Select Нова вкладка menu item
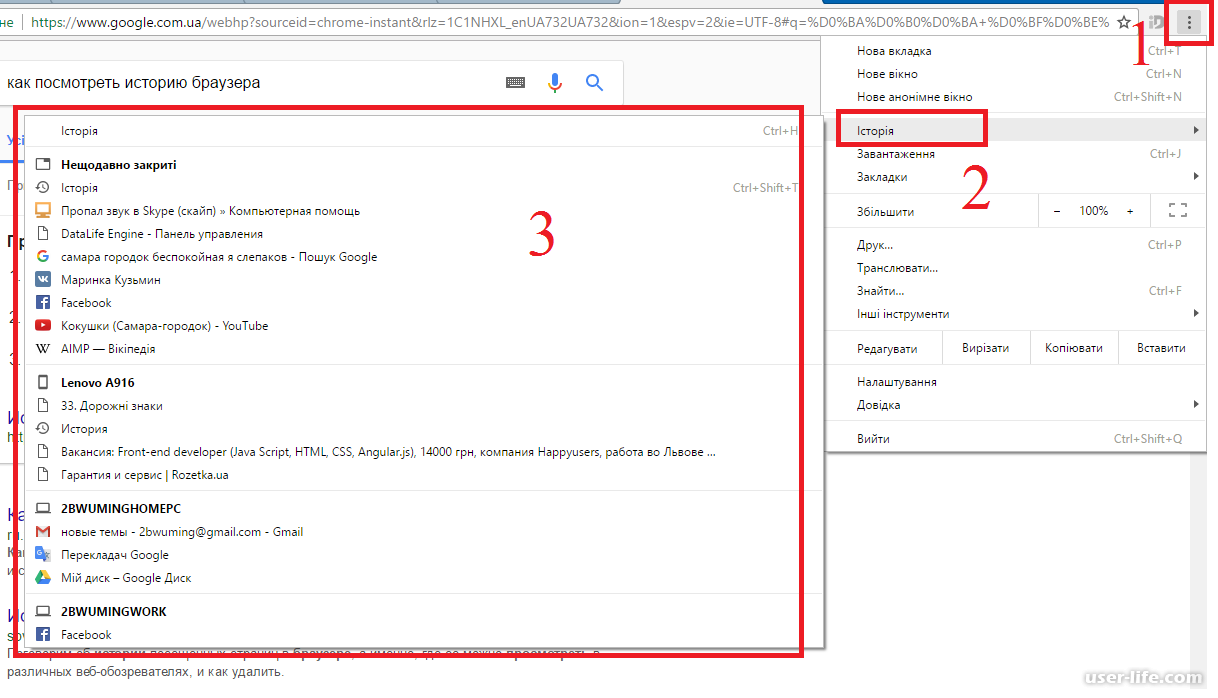Image resolution: width=1218 pixels, height=698 pixels. point(1016,51)
